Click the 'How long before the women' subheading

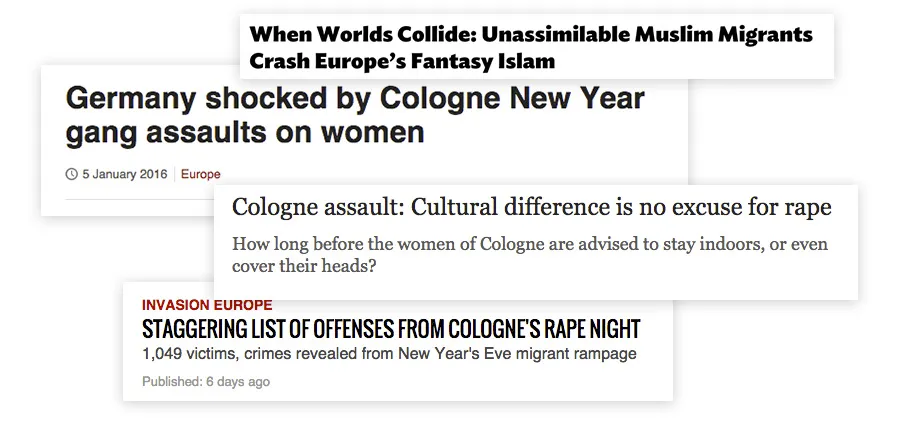point(530,255)
